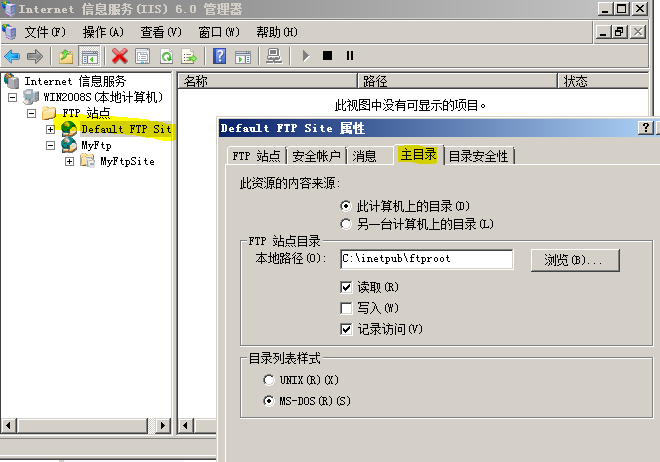The height and width of the screenshot is (462, 660).
Task: Expand the Default FTP Site node
Action: click(x=50, y=129)
